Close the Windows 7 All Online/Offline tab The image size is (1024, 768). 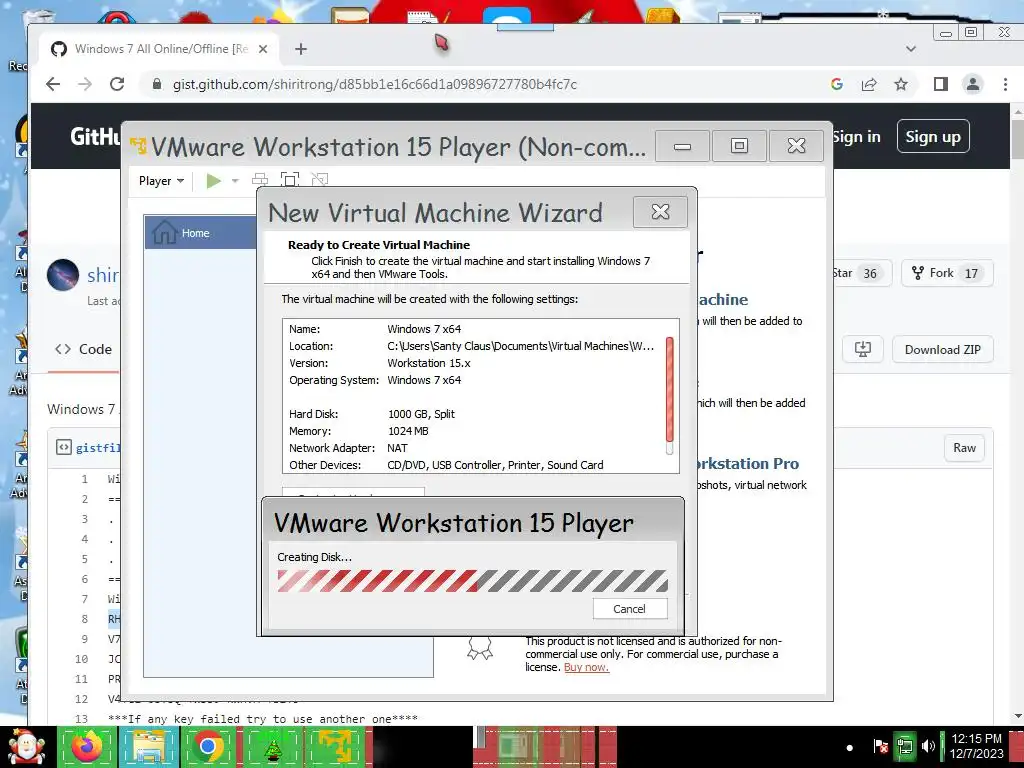click(263, 49)
